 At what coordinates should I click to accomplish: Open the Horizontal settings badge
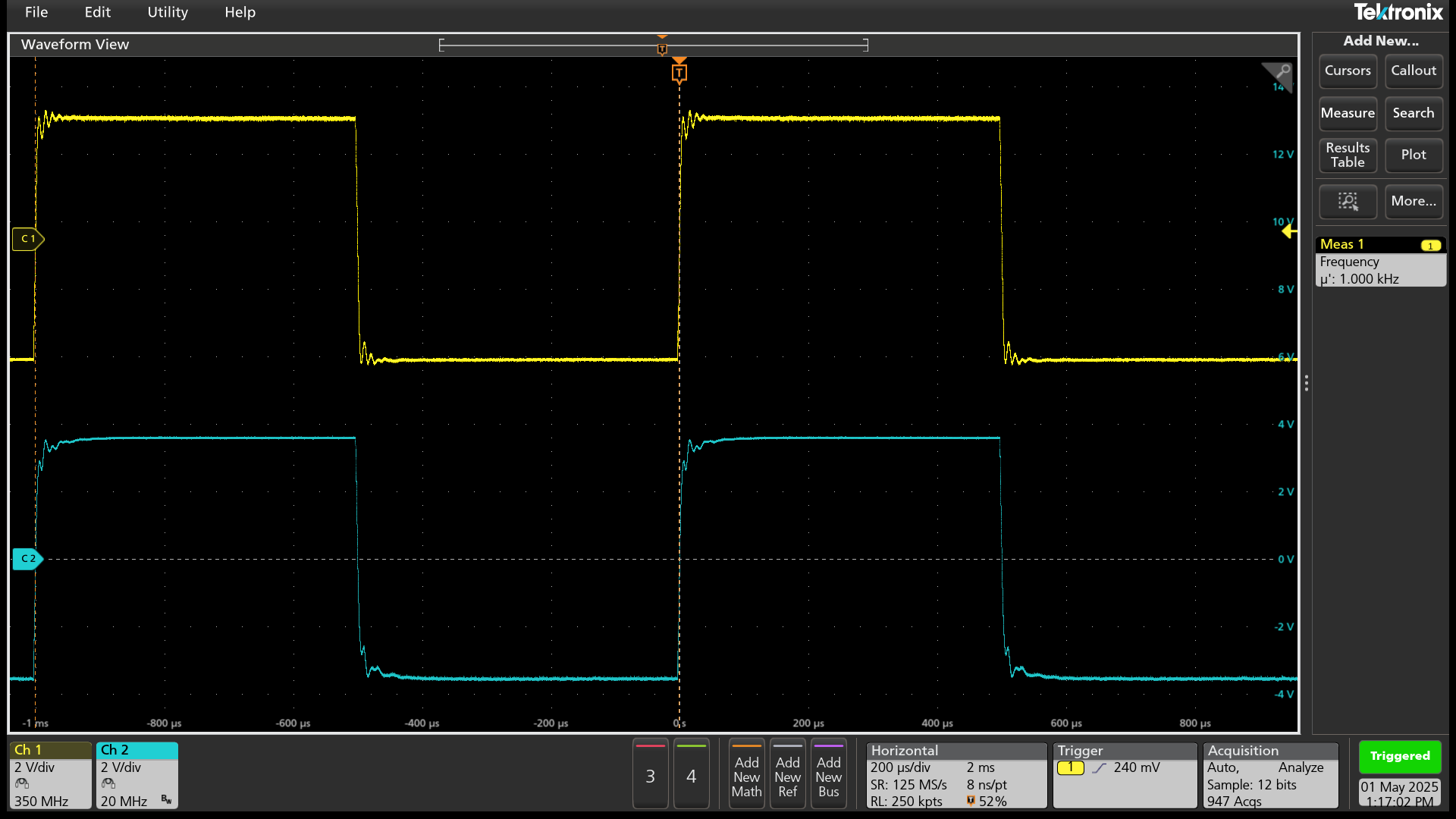(x=955, y=775)
